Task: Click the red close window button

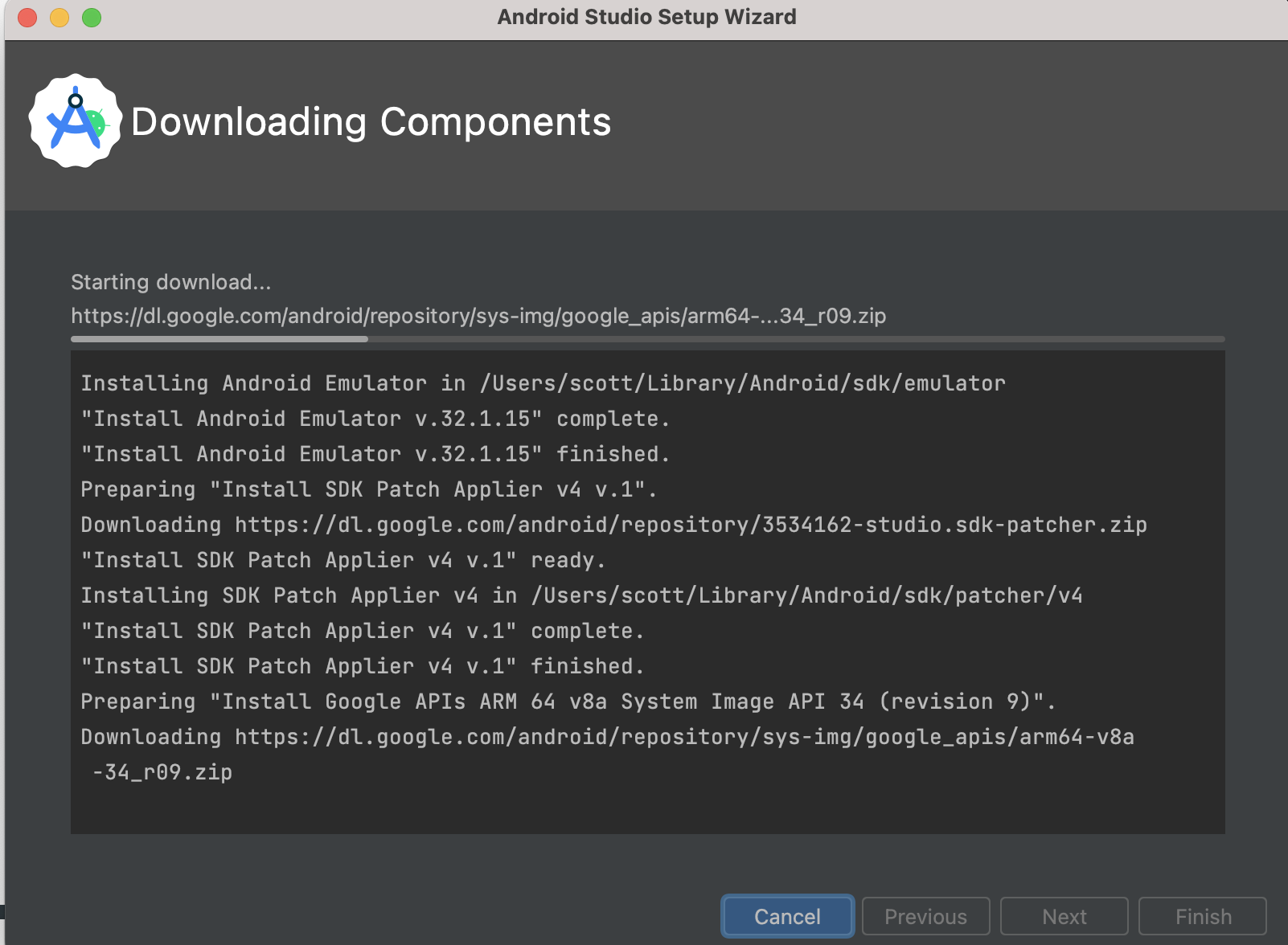Action: (27, 17)
